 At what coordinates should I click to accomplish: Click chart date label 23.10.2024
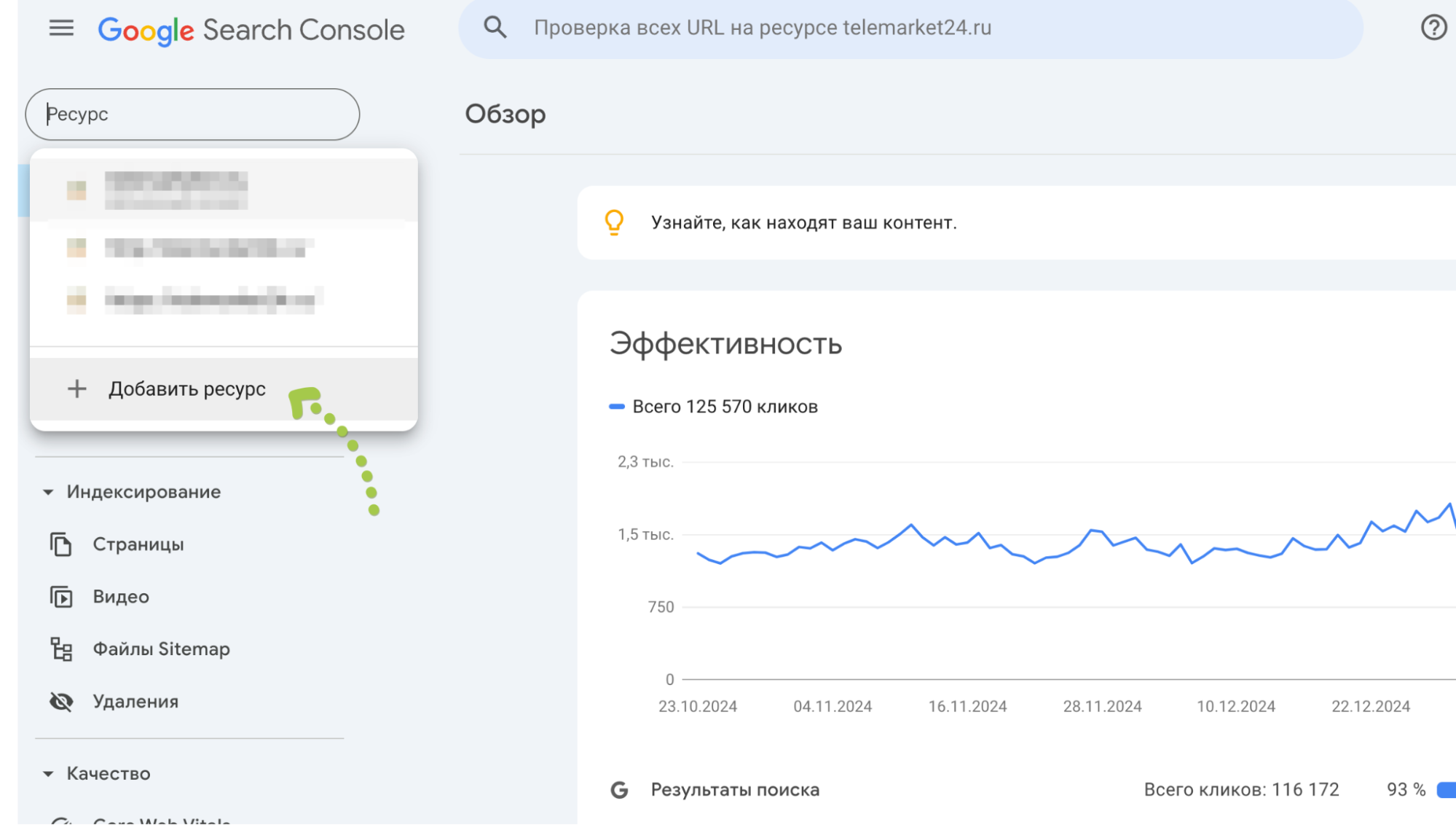point(698,707)
